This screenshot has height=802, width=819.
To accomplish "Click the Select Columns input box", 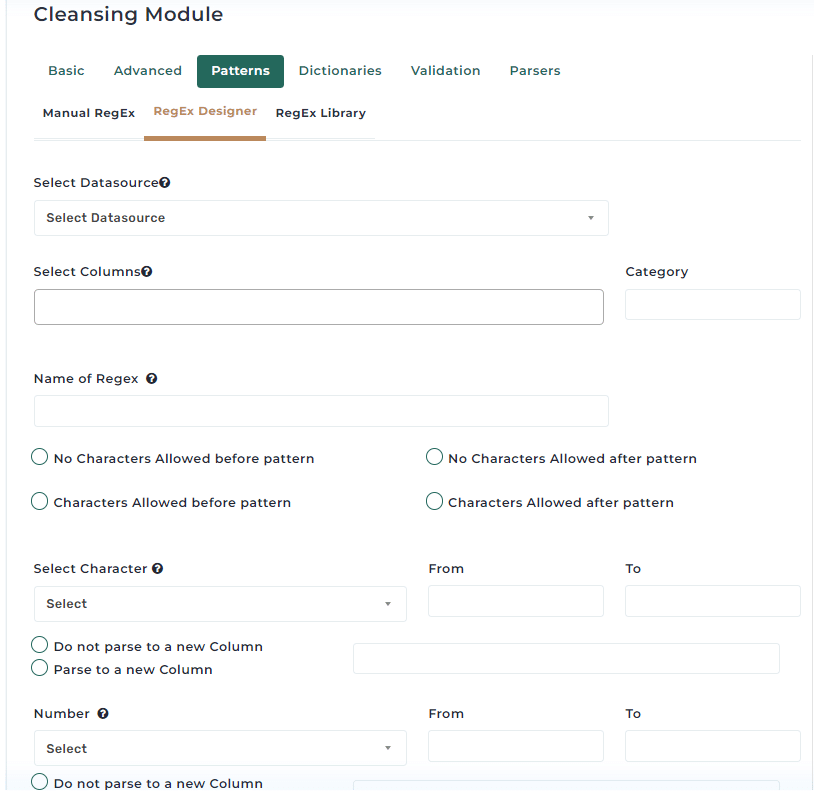I will [x=319, y=307].
